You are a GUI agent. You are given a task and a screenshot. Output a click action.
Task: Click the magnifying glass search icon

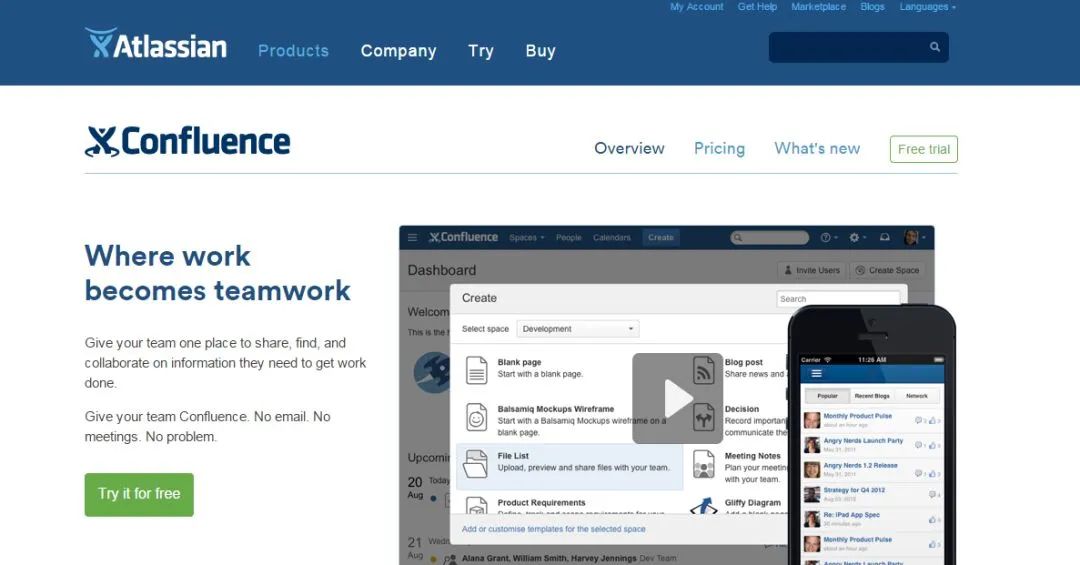(x=935, y=47)
